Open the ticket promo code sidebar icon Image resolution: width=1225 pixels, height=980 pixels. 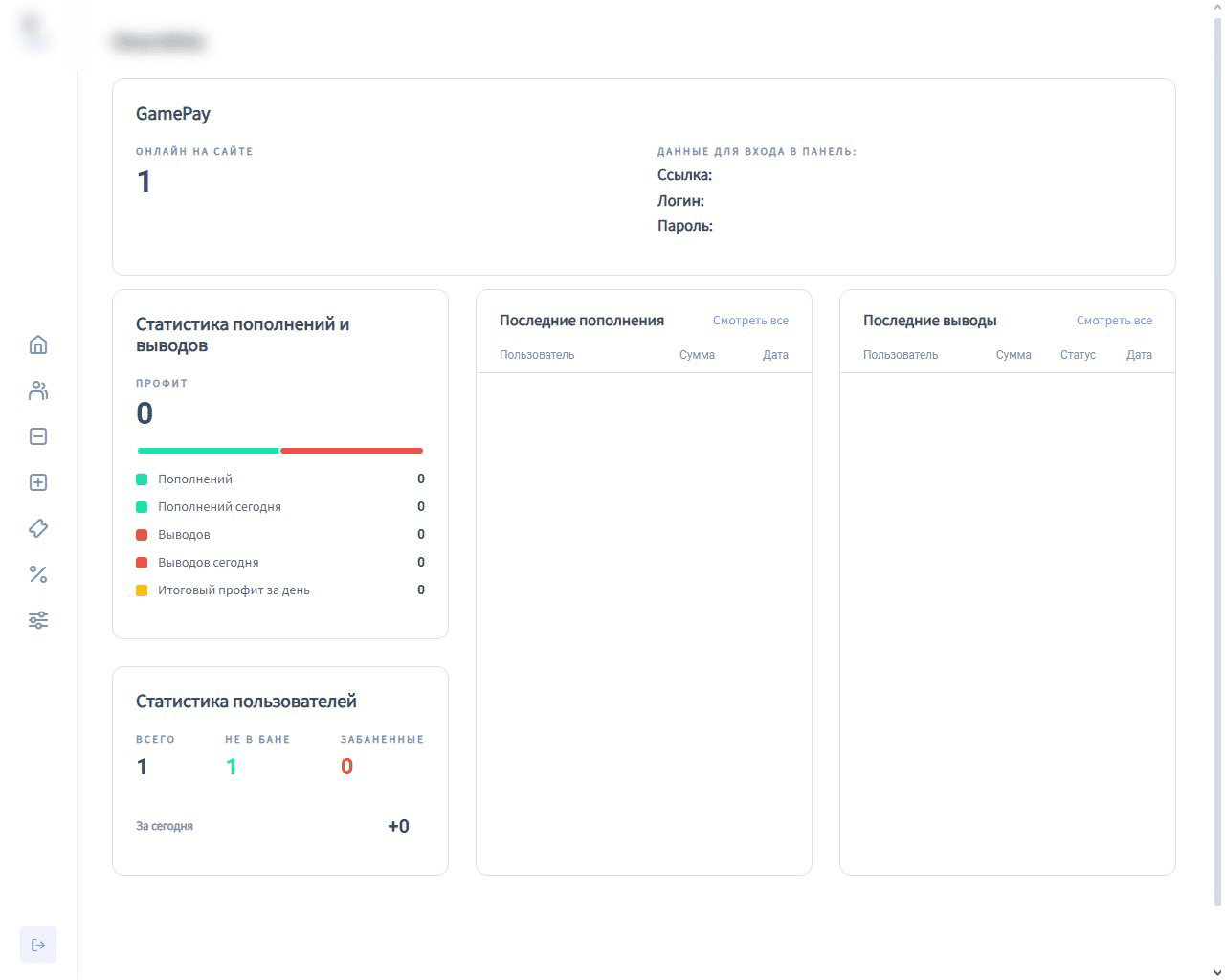pos(38,528)
